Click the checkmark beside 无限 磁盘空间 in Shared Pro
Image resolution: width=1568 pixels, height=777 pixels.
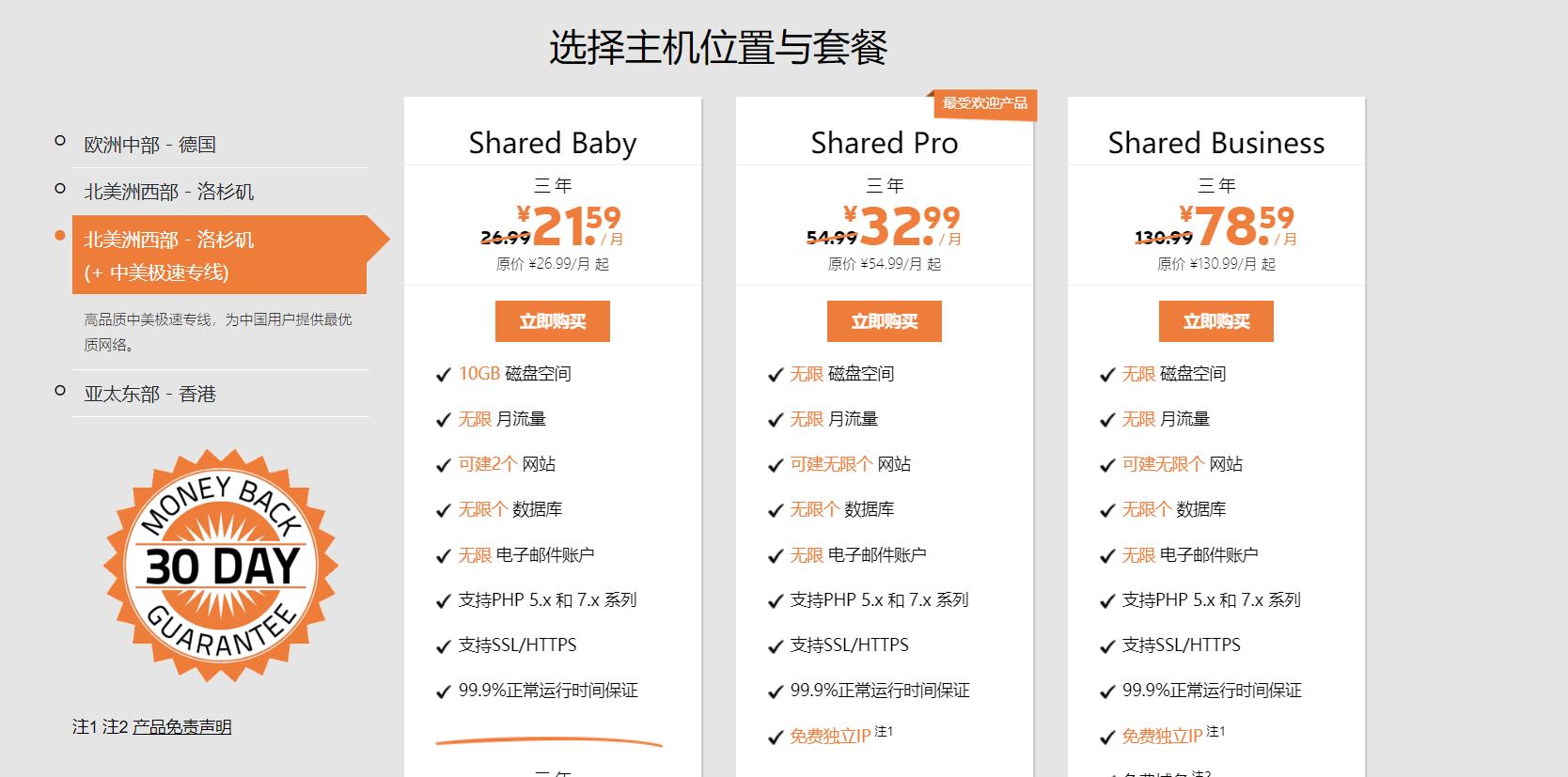[x=773, y=374]
